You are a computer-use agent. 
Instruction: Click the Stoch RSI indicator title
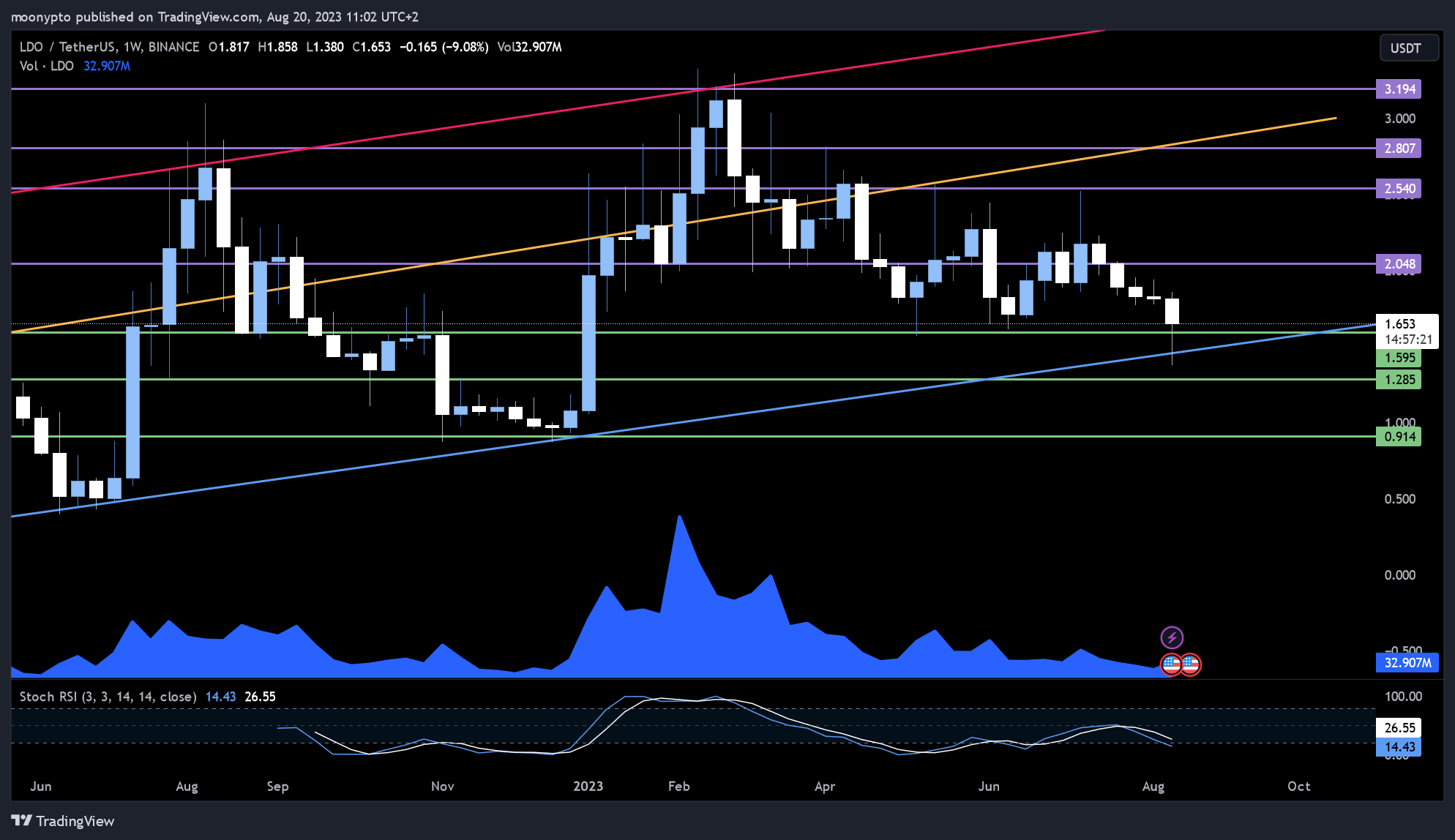(108, 697)
